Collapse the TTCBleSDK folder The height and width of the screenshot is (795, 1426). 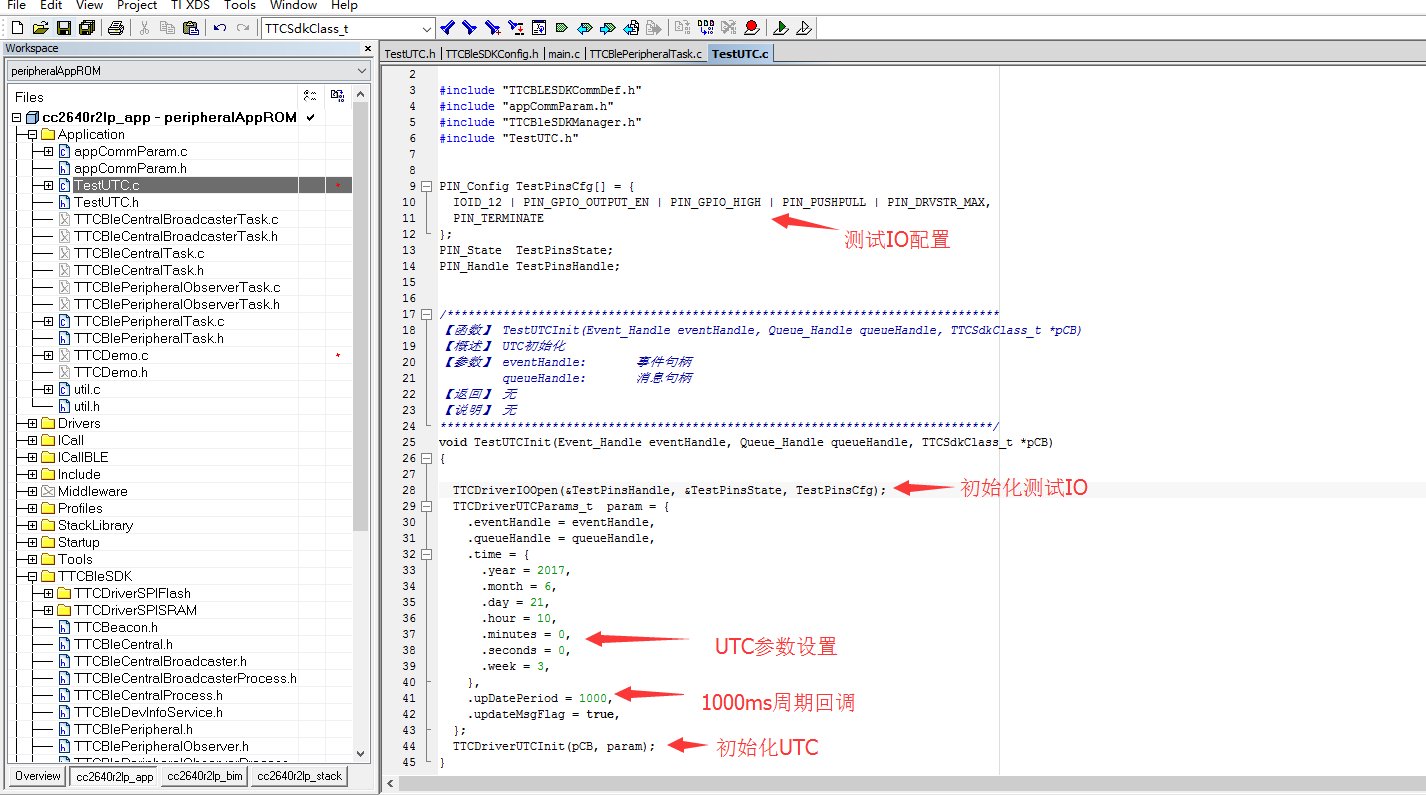[32, 577]
